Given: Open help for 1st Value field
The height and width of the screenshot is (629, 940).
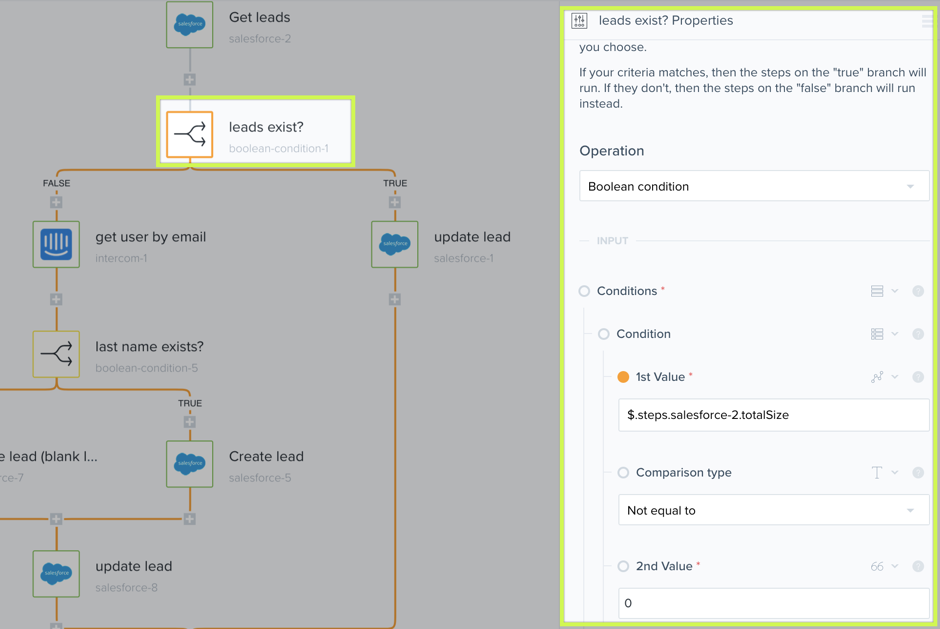Looking at the screenshot, I should 918,377.
